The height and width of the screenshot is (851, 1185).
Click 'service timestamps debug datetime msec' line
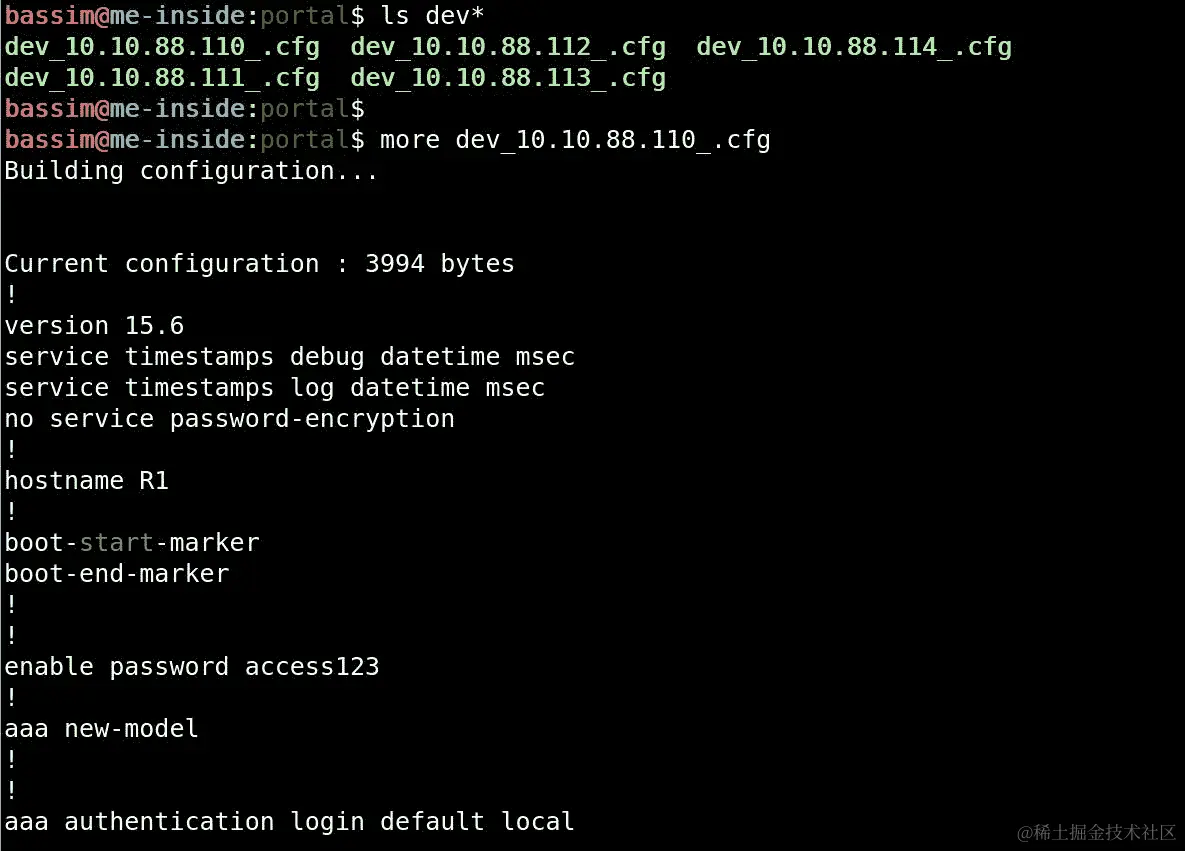tap(289, 357)
